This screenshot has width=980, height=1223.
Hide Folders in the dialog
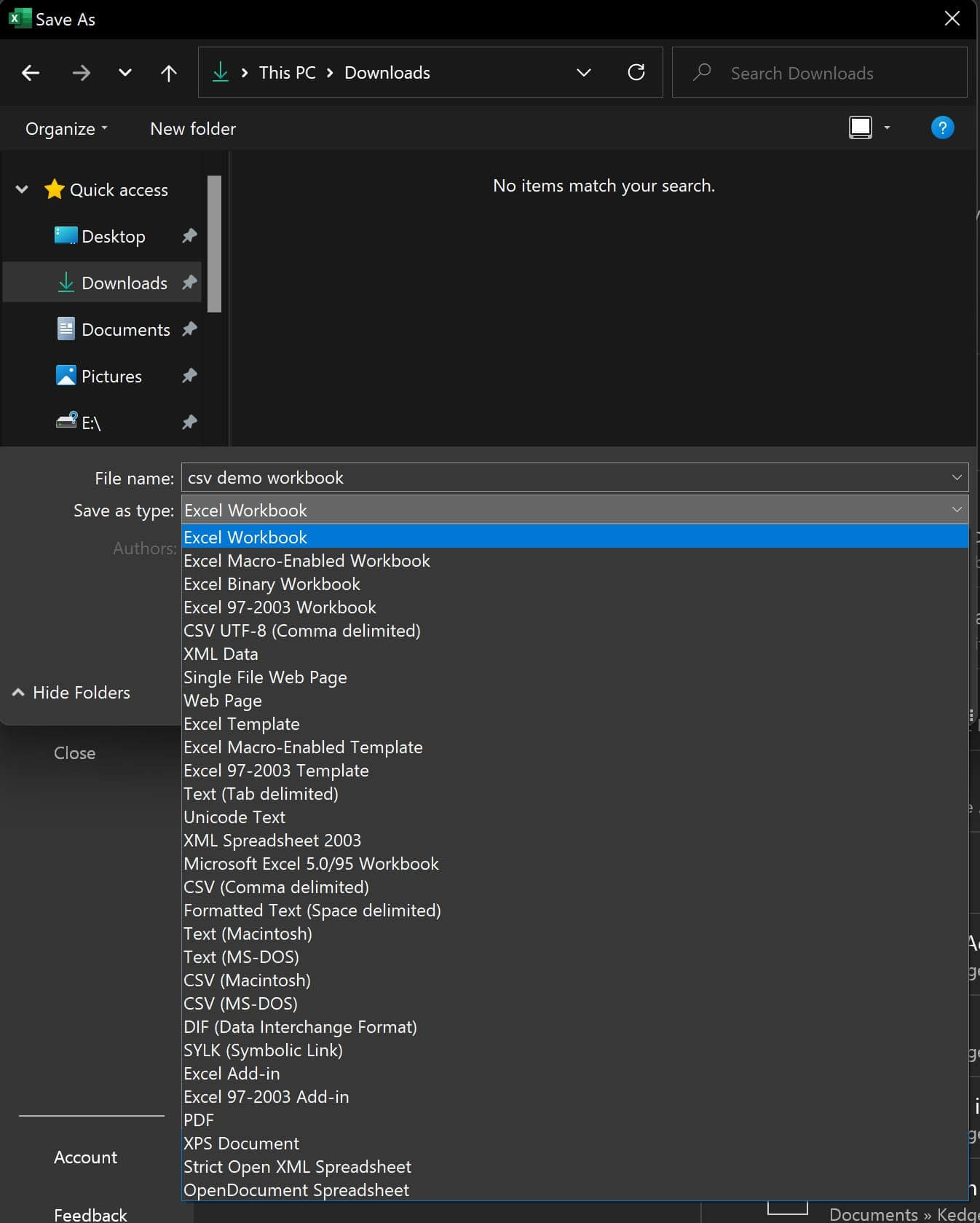click(x=71, y=693)
